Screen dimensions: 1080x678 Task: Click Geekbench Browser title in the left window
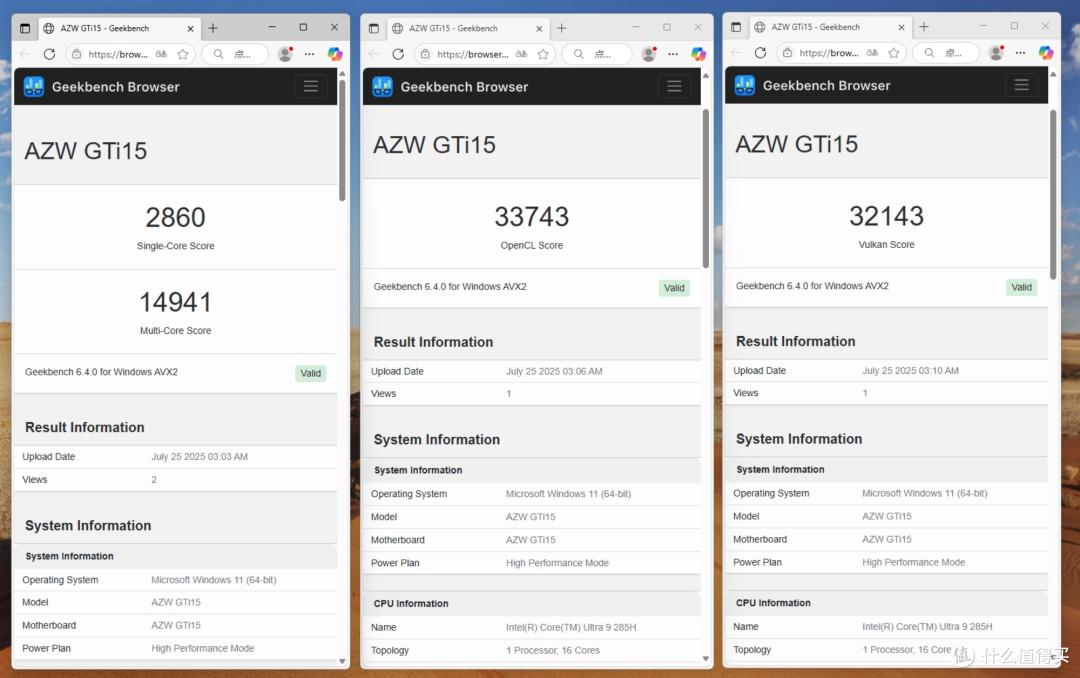coord(116,88)
